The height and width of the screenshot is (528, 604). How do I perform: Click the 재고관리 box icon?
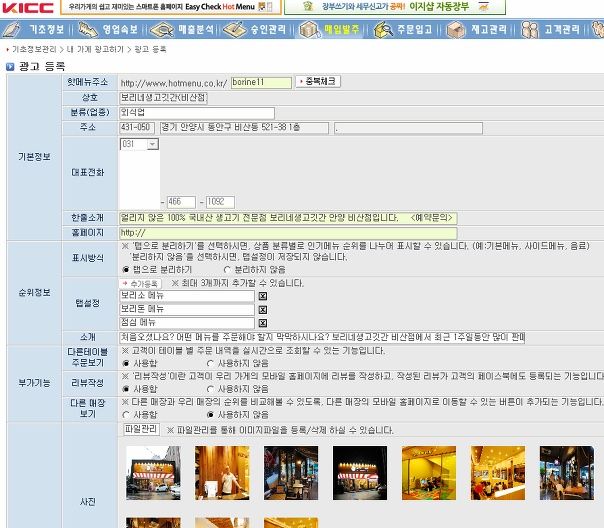coord(456,30)
